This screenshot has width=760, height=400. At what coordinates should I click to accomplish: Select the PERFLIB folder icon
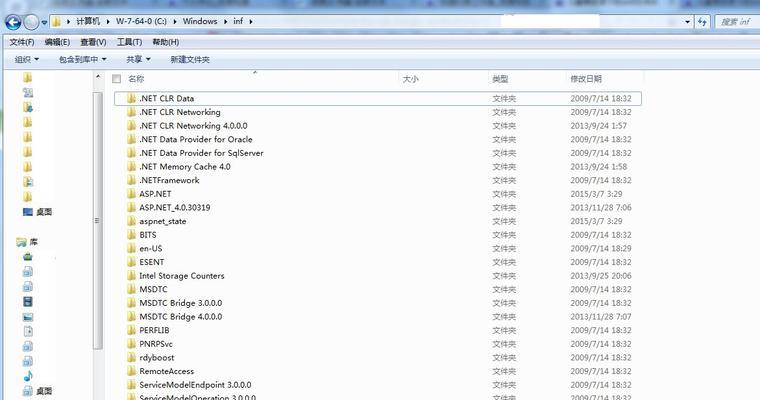(x=131, y=330)
